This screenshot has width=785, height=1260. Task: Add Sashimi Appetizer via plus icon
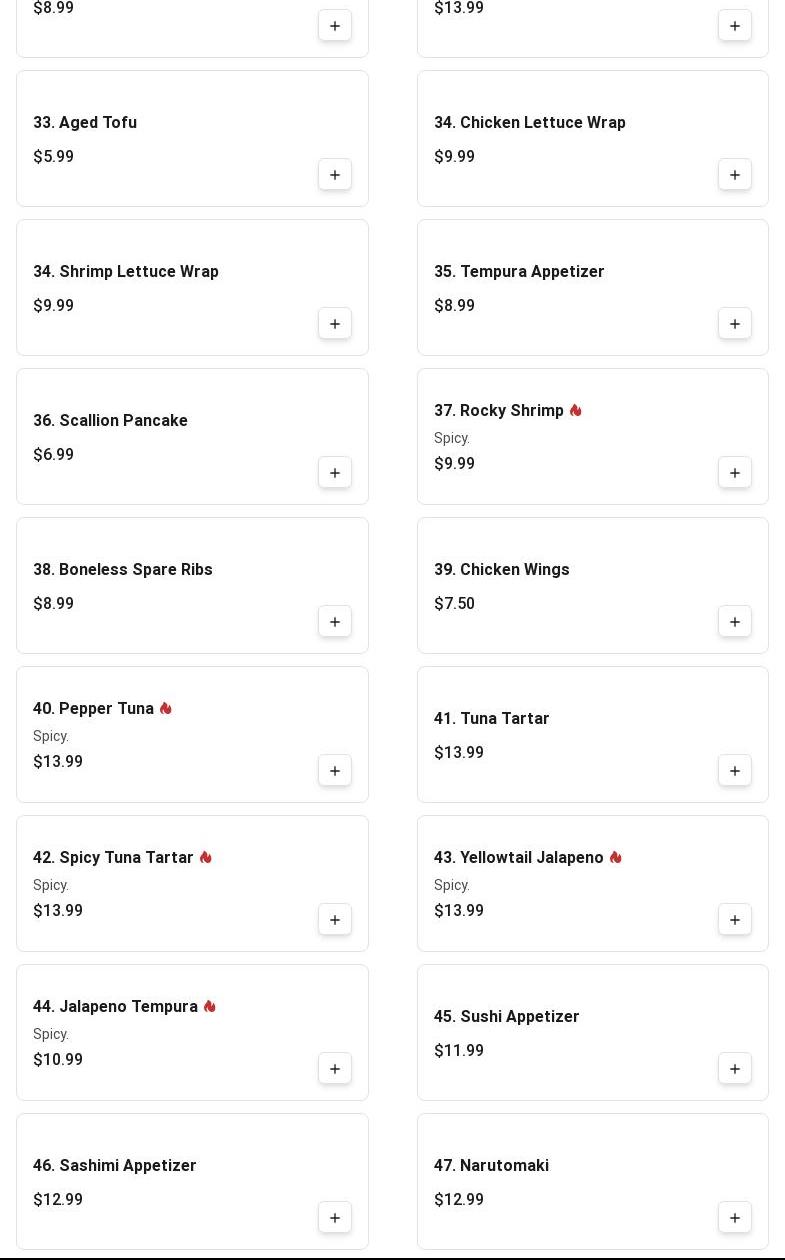(x=335, y=1218)
